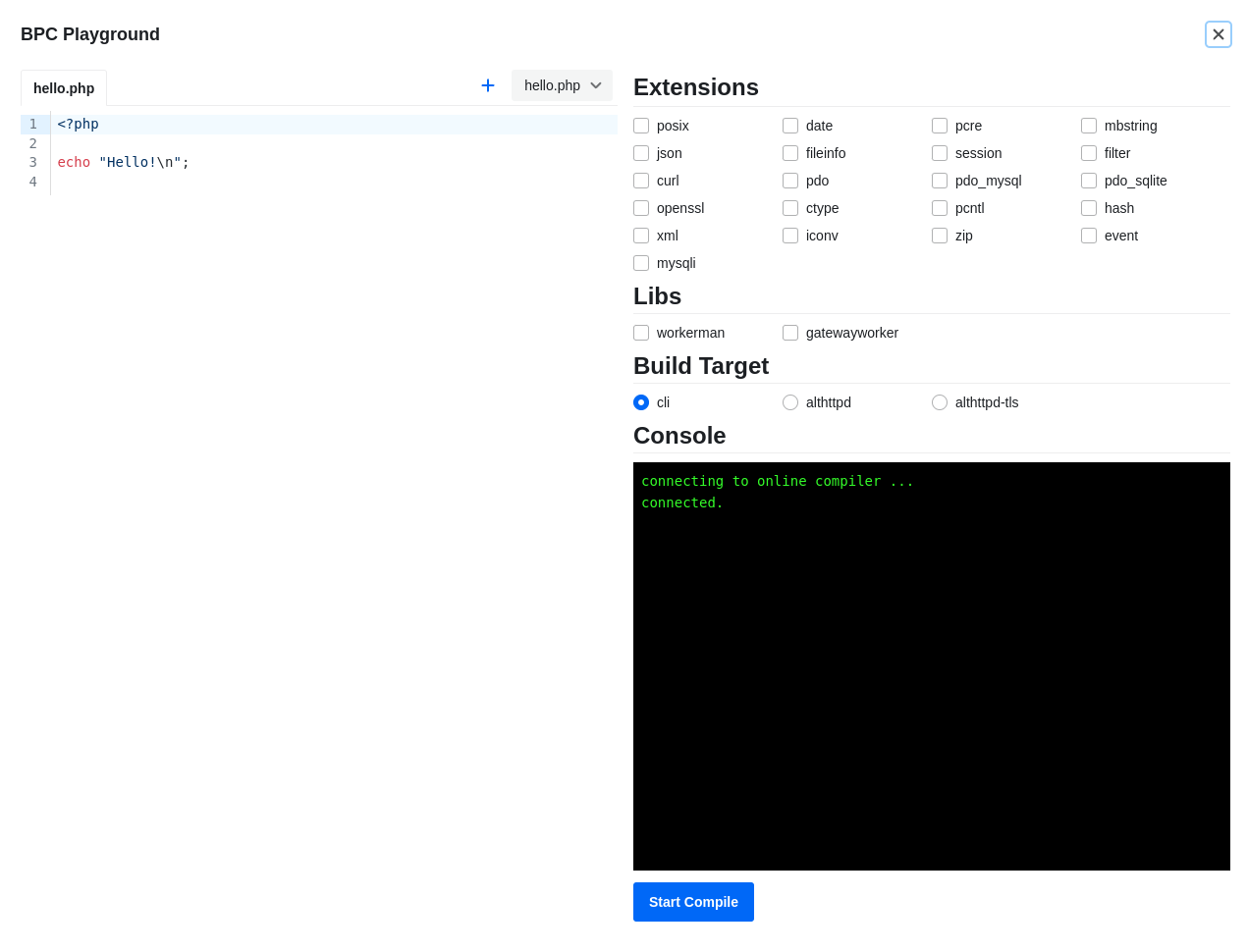Enable the date extension
The height and width of the screenshot is (952, 1247).
point(790,126)
